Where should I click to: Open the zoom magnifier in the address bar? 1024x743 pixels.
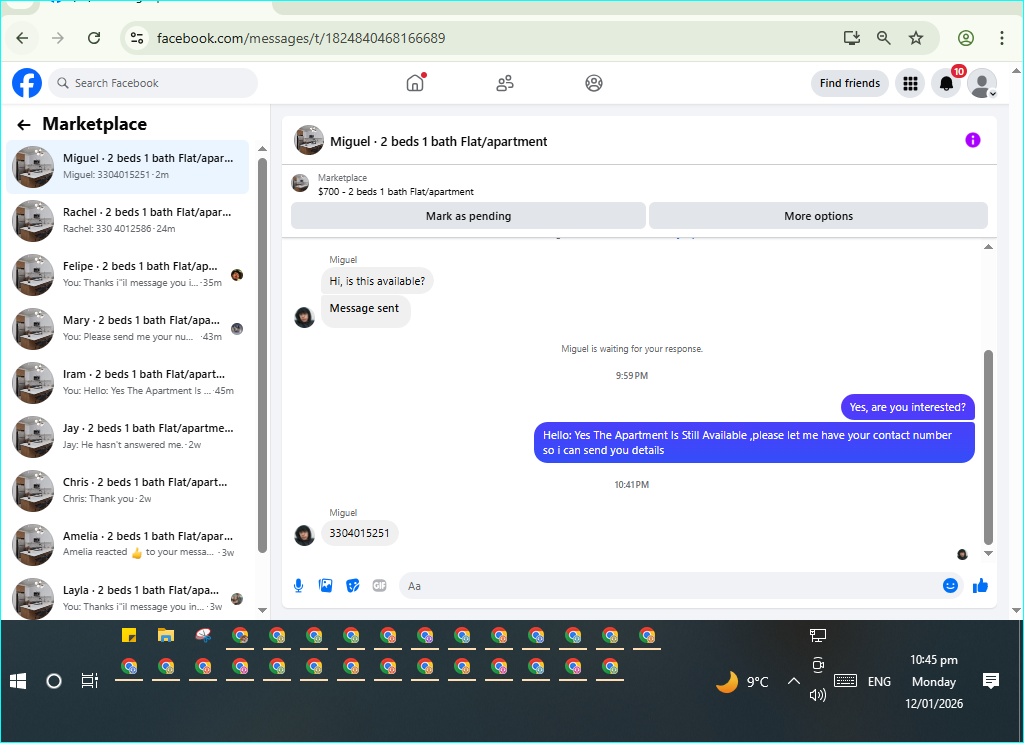(884, 38)
